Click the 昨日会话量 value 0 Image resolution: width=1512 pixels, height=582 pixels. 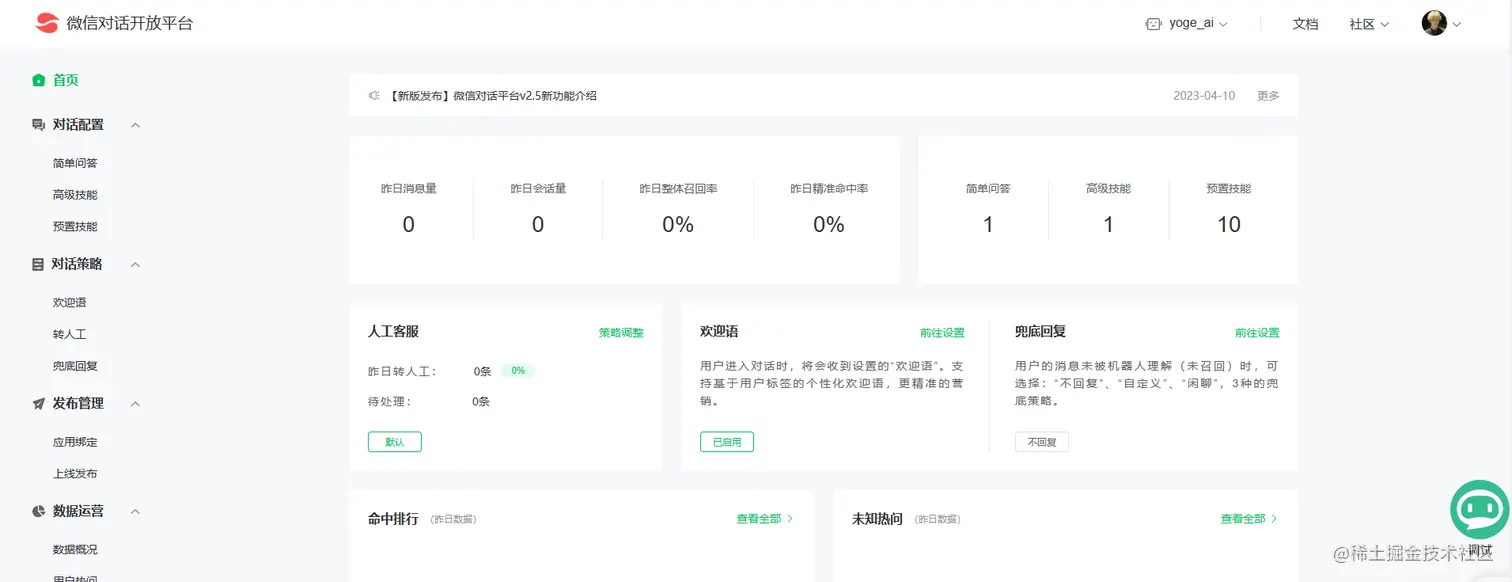538,225
